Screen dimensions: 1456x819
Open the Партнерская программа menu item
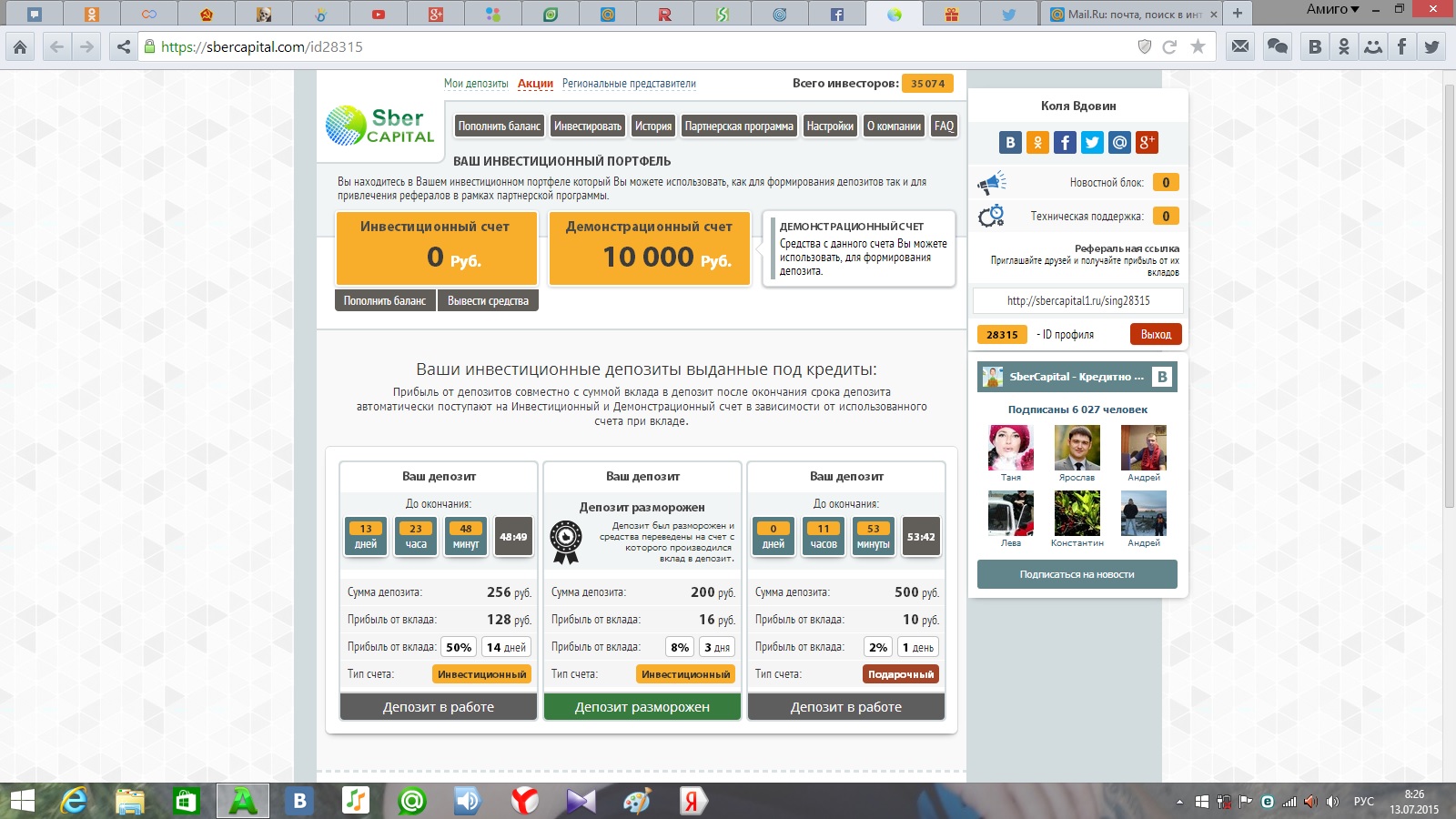pos(739,126)
